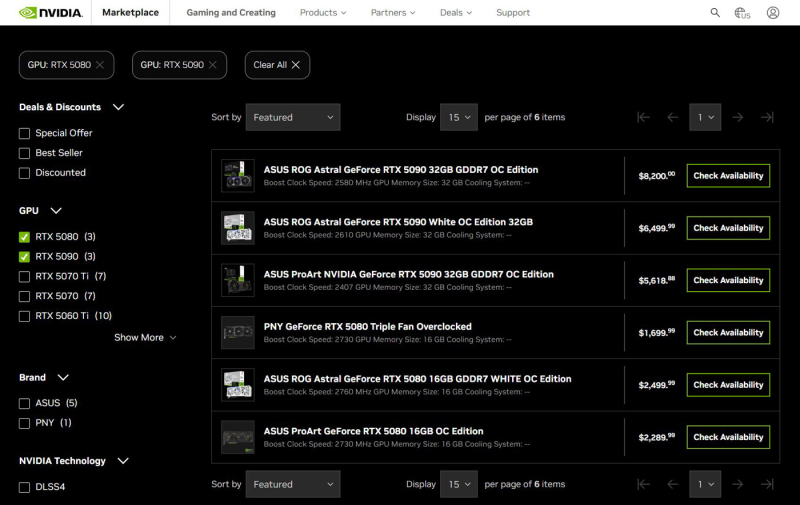Open the Support link in header

pos(513,13)
